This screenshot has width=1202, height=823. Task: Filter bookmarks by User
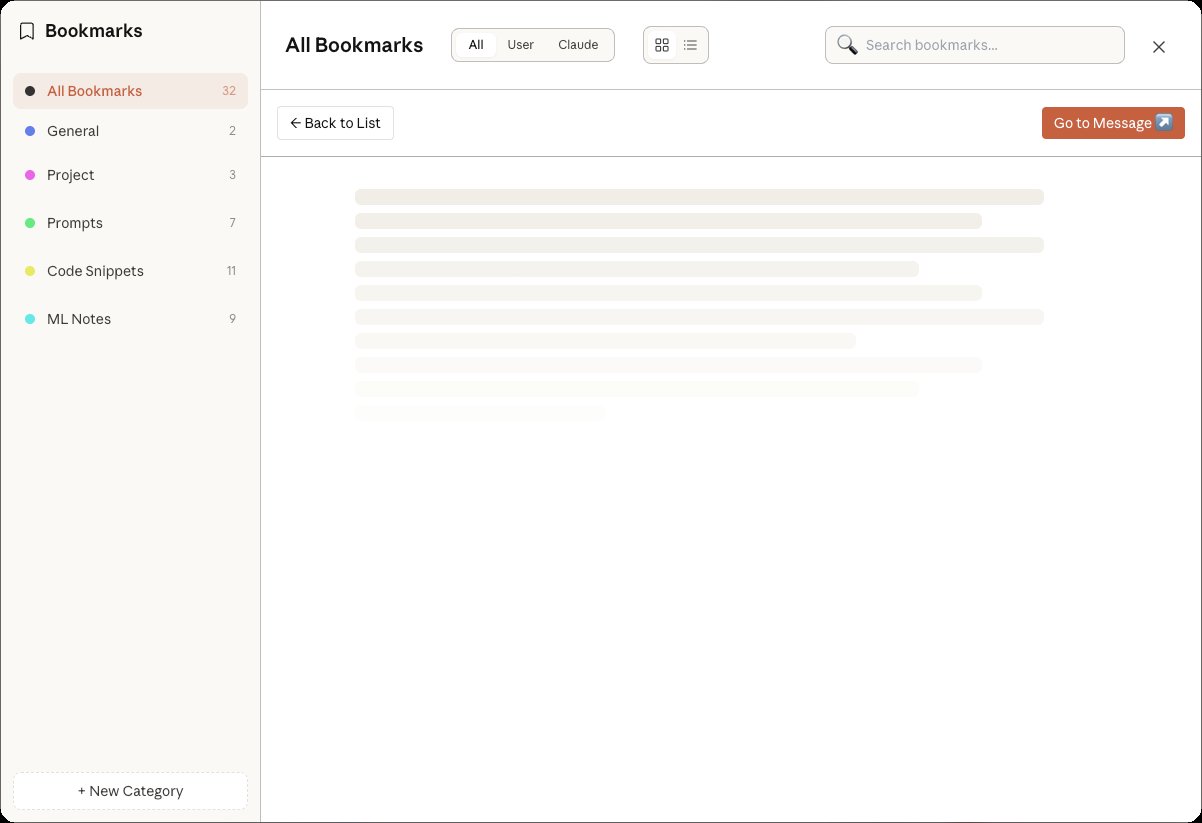[520, 45]
